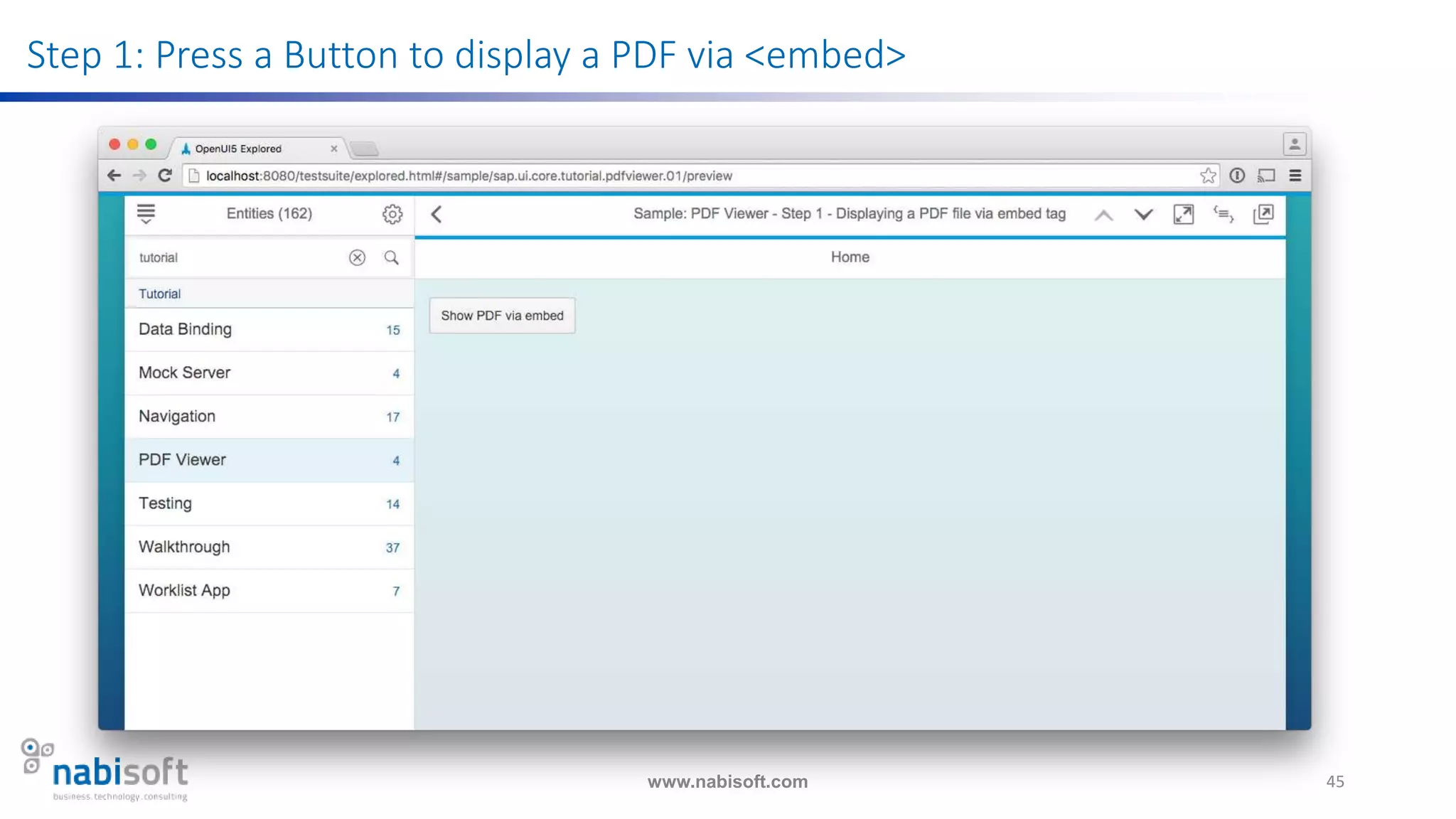The image size is (1456, 819).
Task: Click the Home page title
Action: (850, 257)
